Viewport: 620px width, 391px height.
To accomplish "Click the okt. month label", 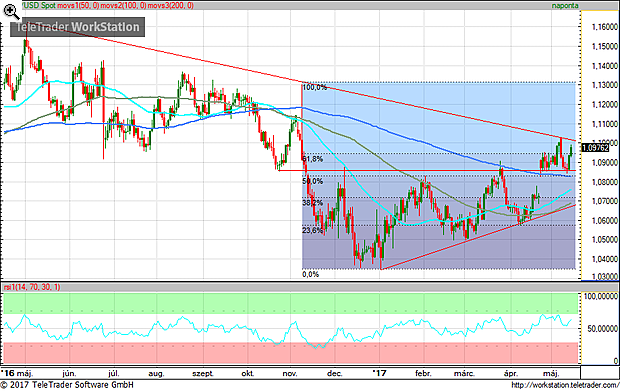I will click(x=248, y=373).
